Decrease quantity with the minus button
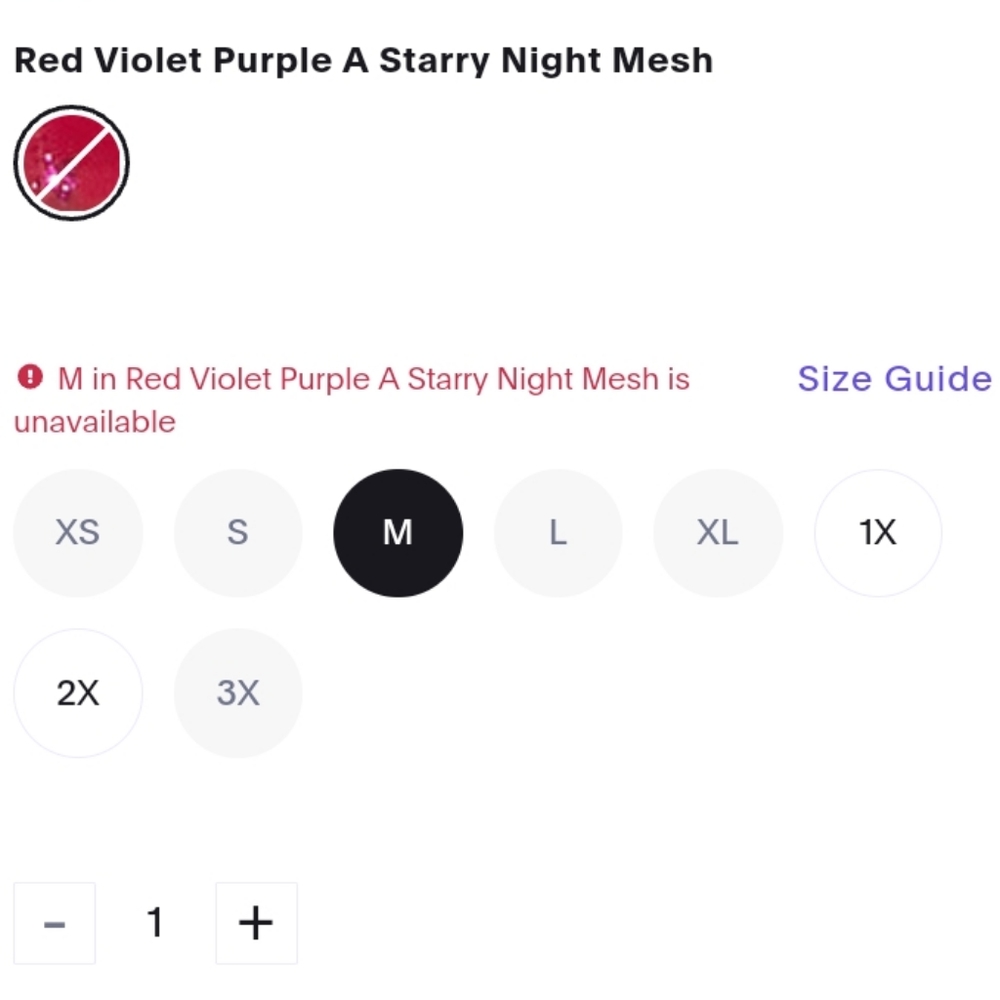The width and height of the screenshot is (1000, 1000). tap(54, 923)
